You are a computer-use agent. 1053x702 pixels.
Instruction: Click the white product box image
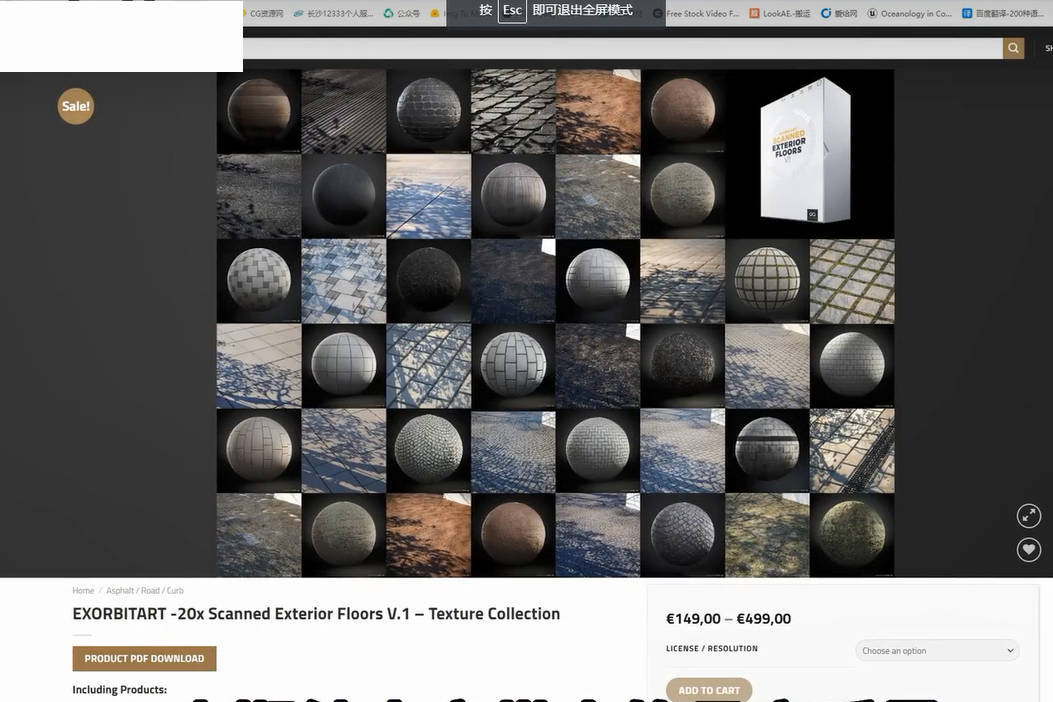804,152
